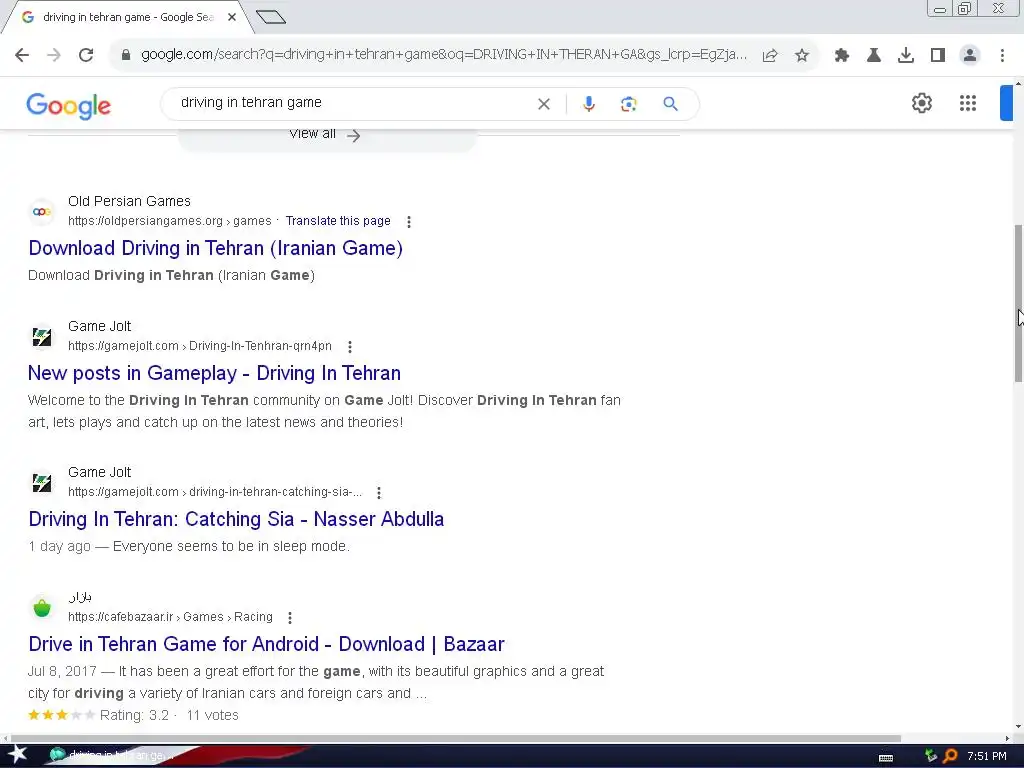Open the Google apps grid
This screenshot has height=768, width=1024.
click(x=968, y=103)
